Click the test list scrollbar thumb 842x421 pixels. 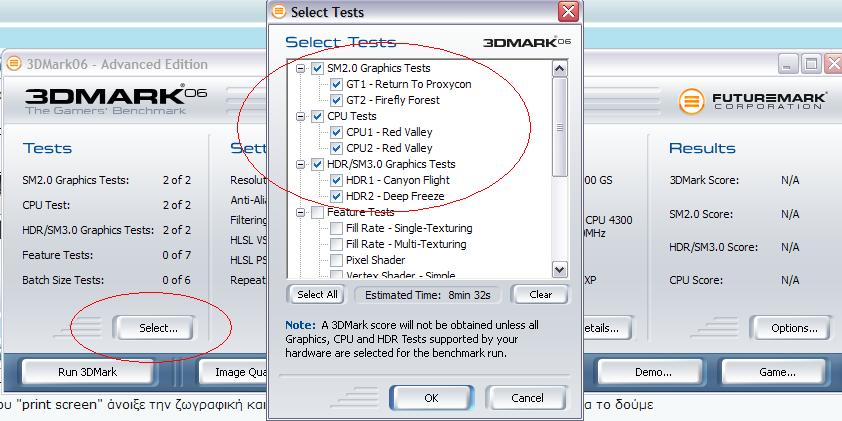(x=560, y=127)
